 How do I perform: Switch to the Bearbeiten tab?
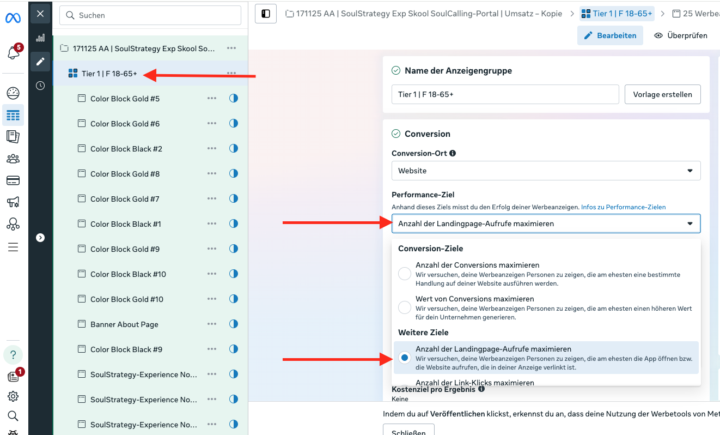(x=610, y=35)
